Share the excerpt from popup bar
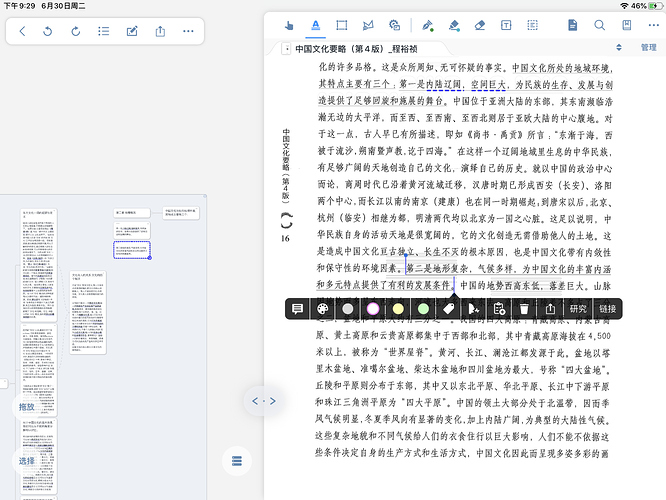 click(x=550, y=309)
